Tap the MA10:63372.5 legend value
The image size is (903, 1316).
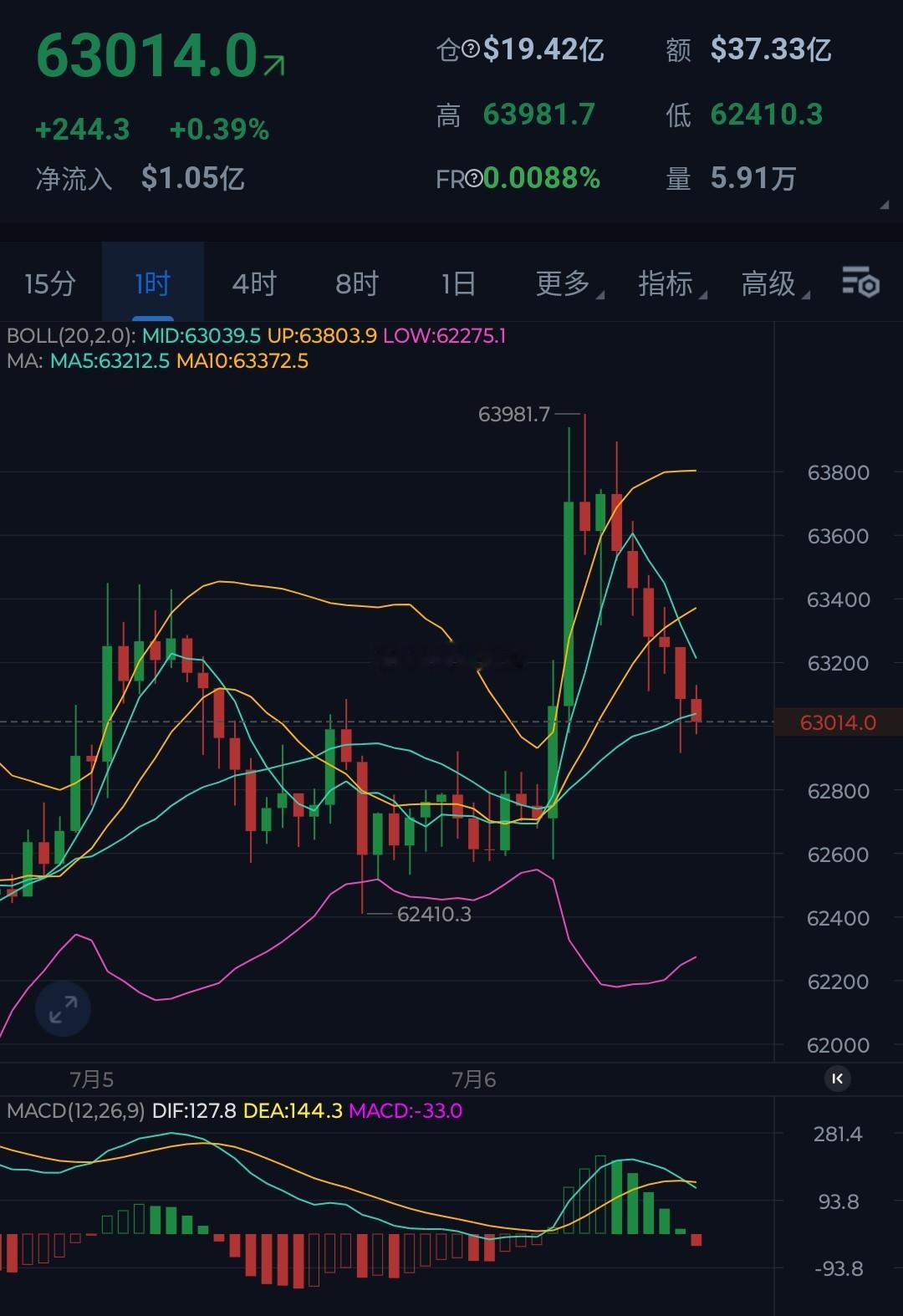tap(242, 361)
